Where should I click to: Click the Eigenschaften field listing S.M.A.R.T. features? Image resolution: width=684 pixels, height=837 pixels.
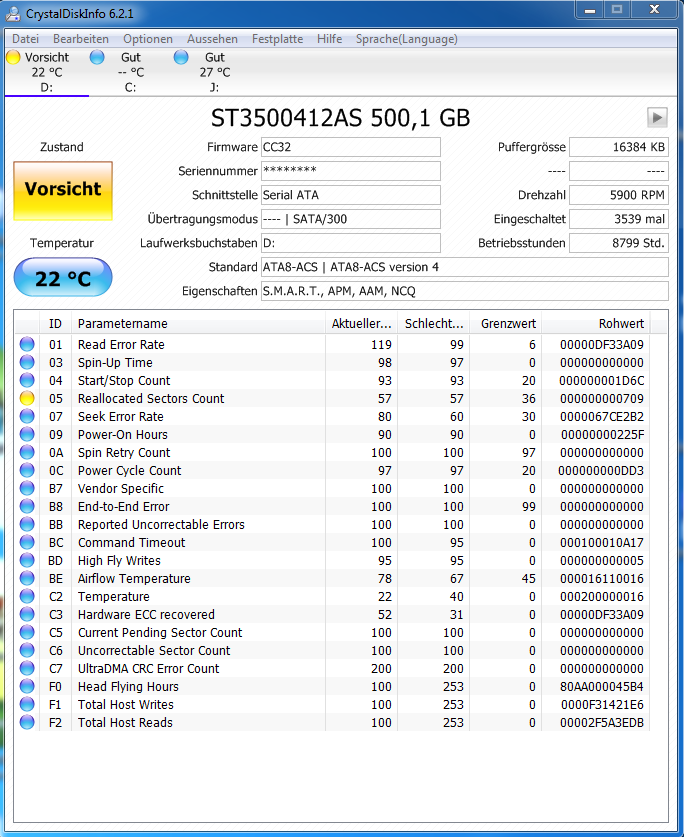pos(465,291)
